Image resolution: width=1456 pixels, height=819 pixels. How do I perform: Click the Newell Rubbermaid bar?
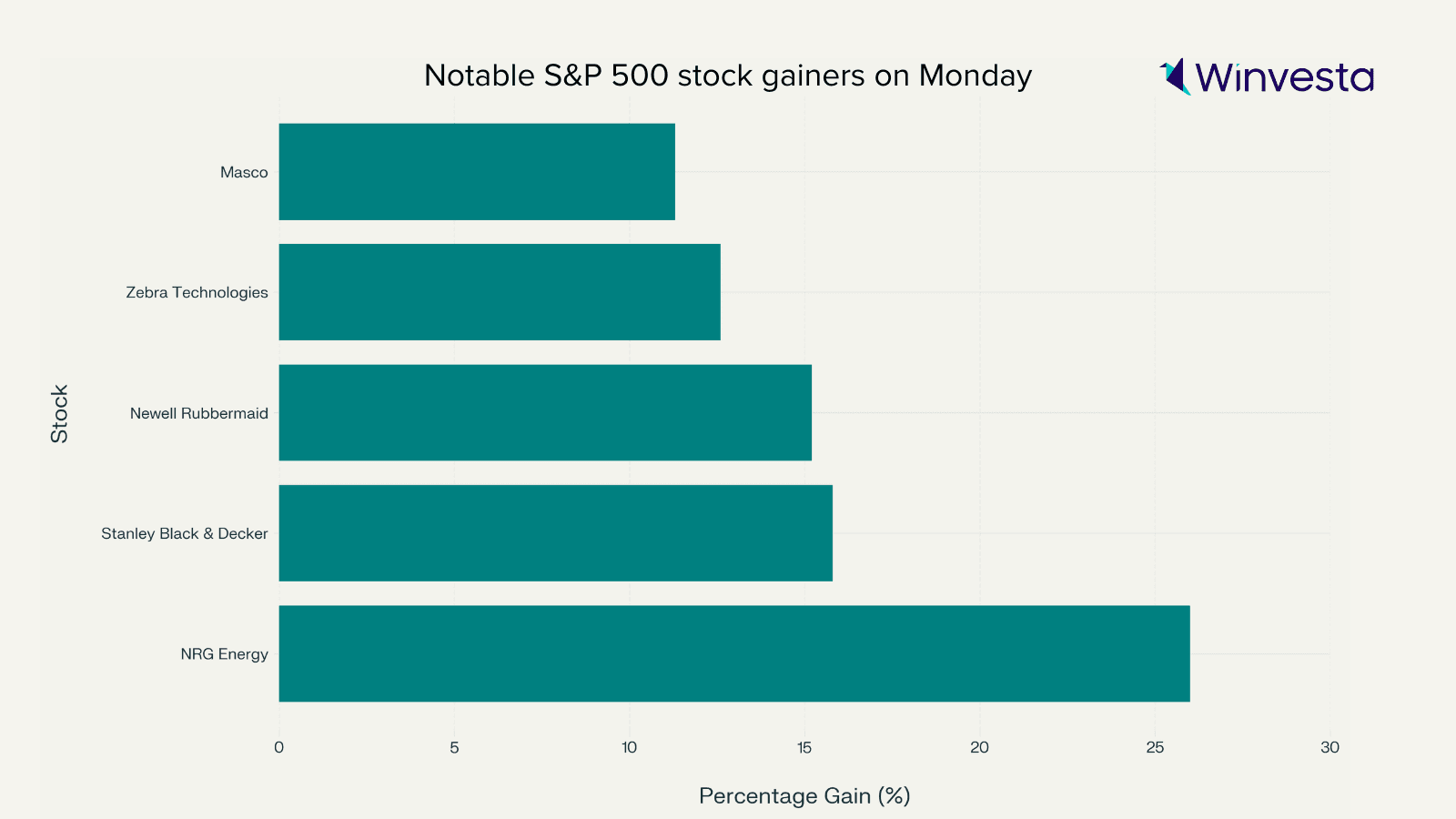tap(544, 413)
